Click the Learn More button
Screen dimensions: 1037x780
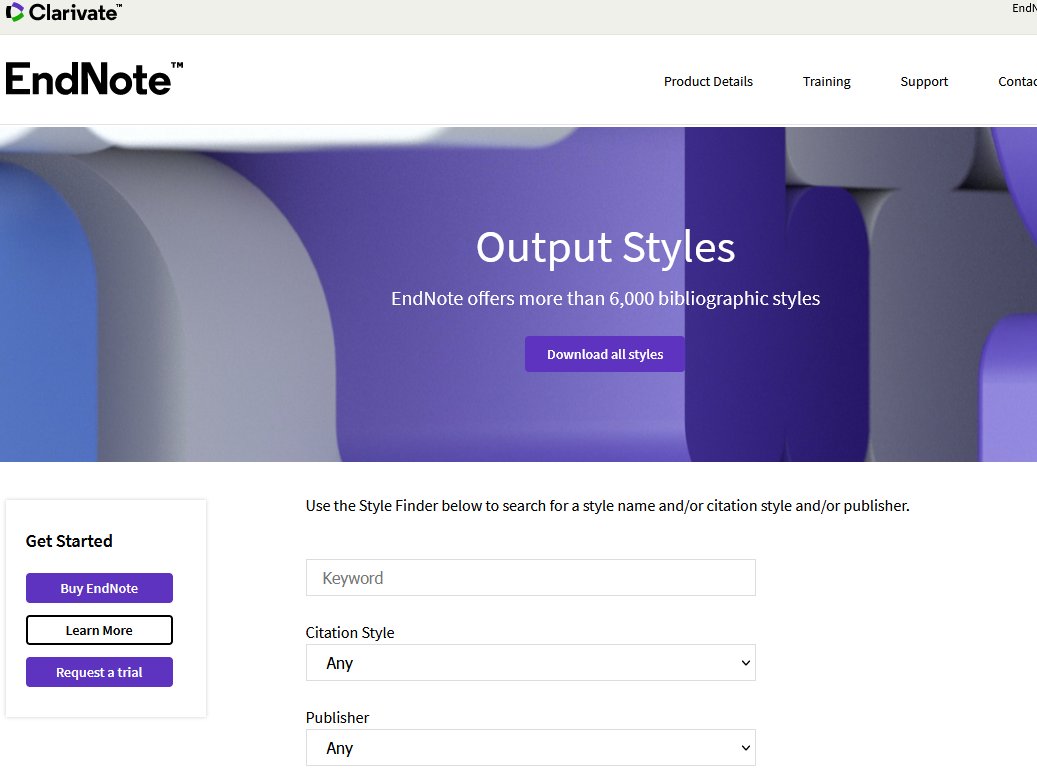click(99, 630)
